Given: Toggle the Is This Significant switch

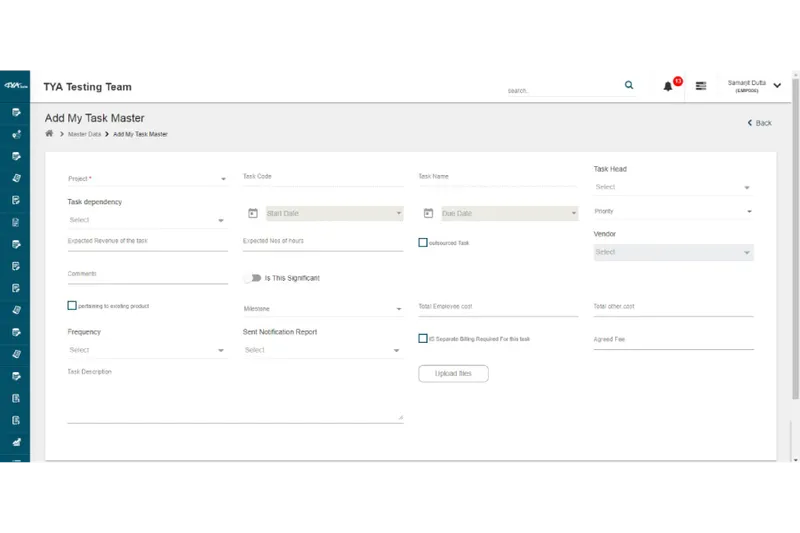Looking at the screenshot, I should (253, 278).
